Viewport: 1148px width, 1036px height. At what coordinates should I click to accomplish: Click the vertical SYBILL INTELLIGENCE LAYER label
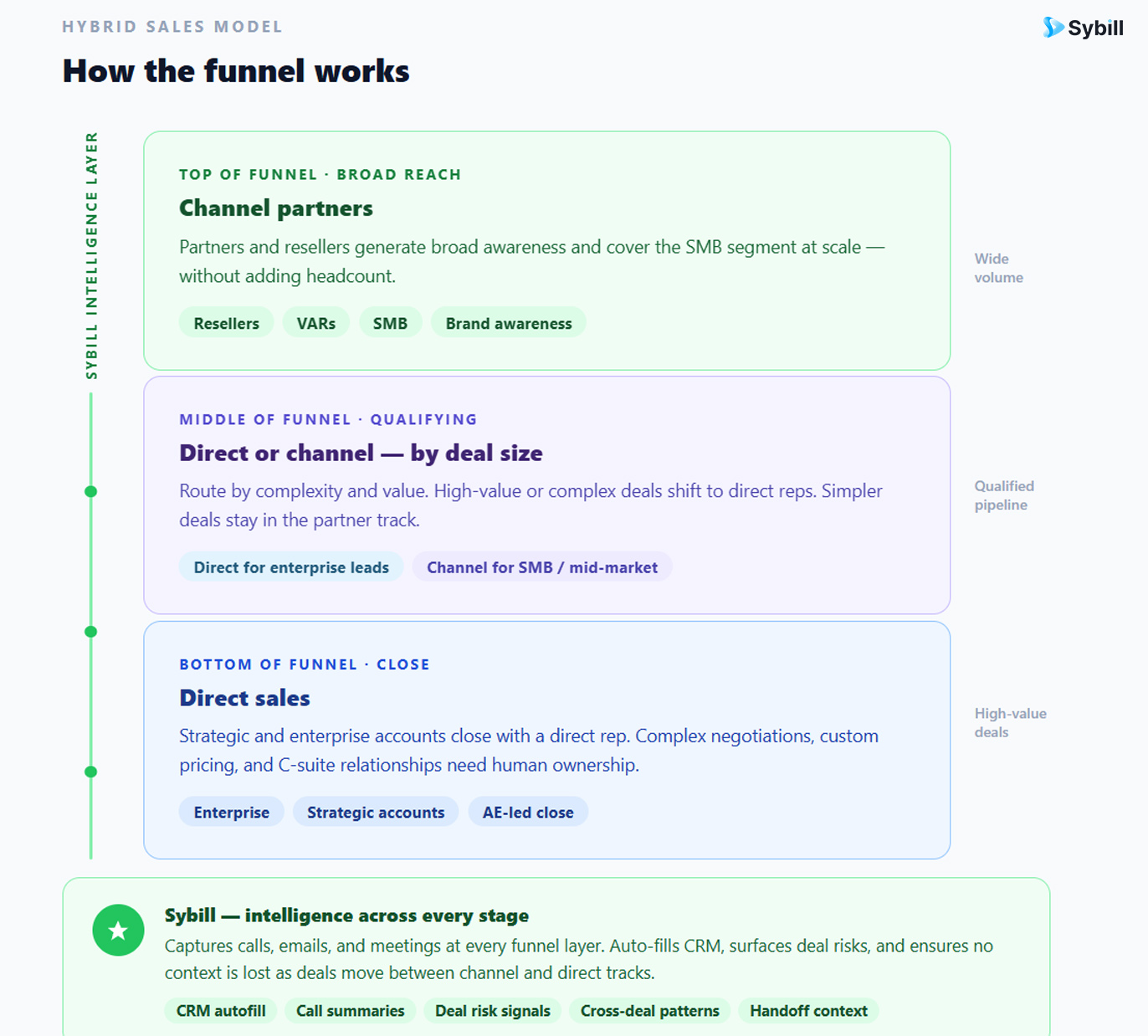(91, 255)
